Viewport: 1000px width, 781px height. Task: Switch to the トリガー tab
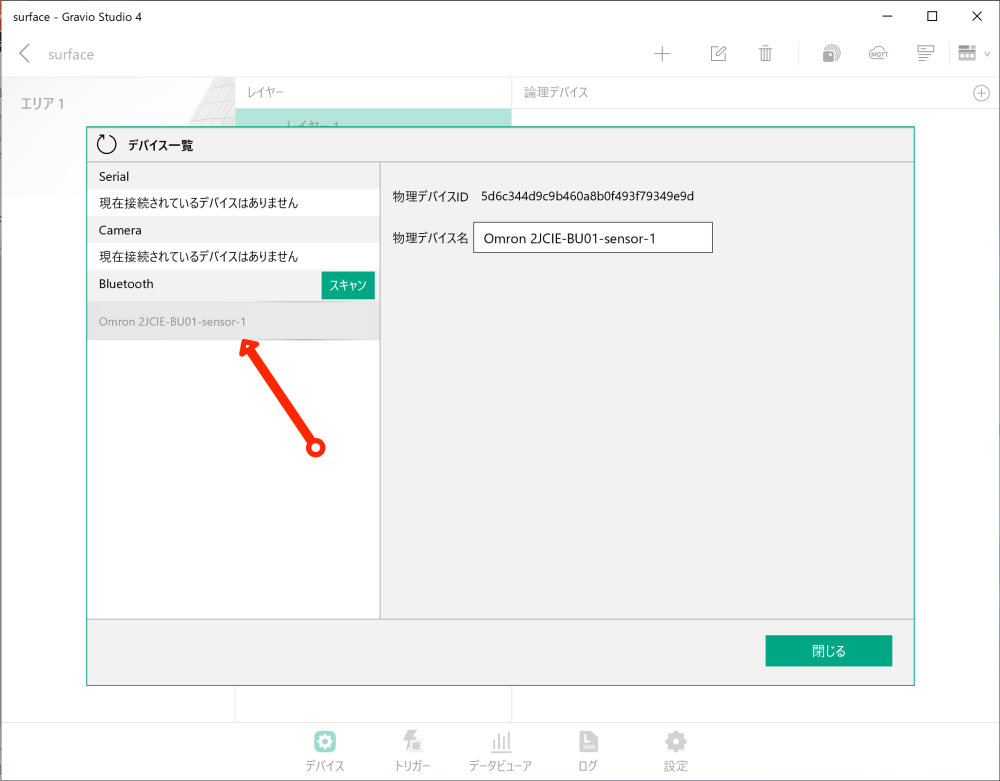[413, 751]
